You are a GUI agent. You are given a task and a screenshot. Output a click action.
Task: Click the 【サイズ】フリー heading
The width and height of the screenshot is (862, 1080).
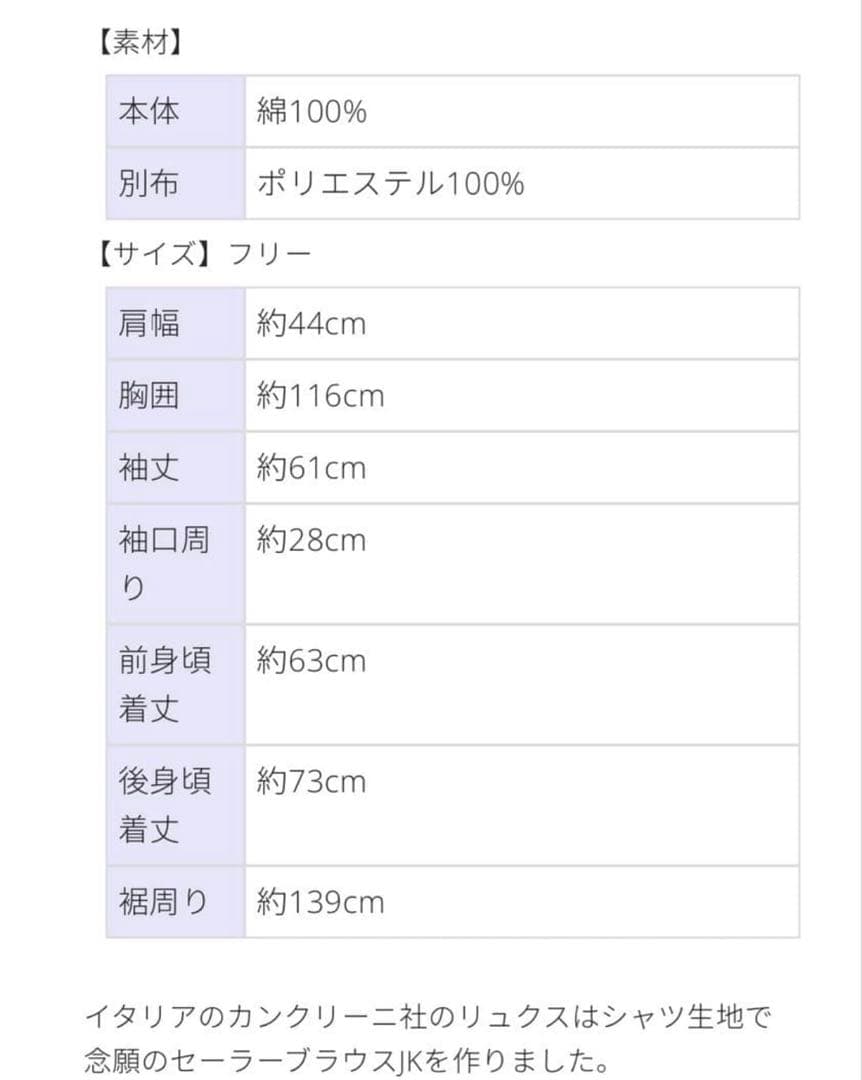click(x=201, y=253)
